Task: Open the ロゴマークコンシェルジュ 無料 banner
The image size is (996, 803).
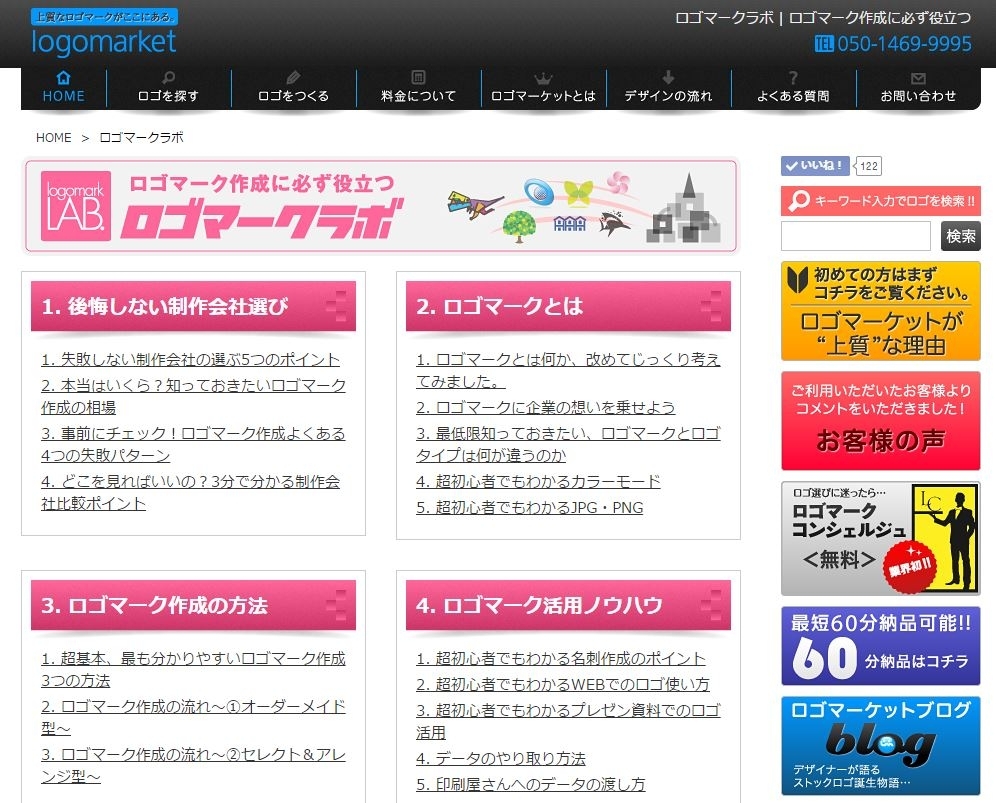Action: 881,539
